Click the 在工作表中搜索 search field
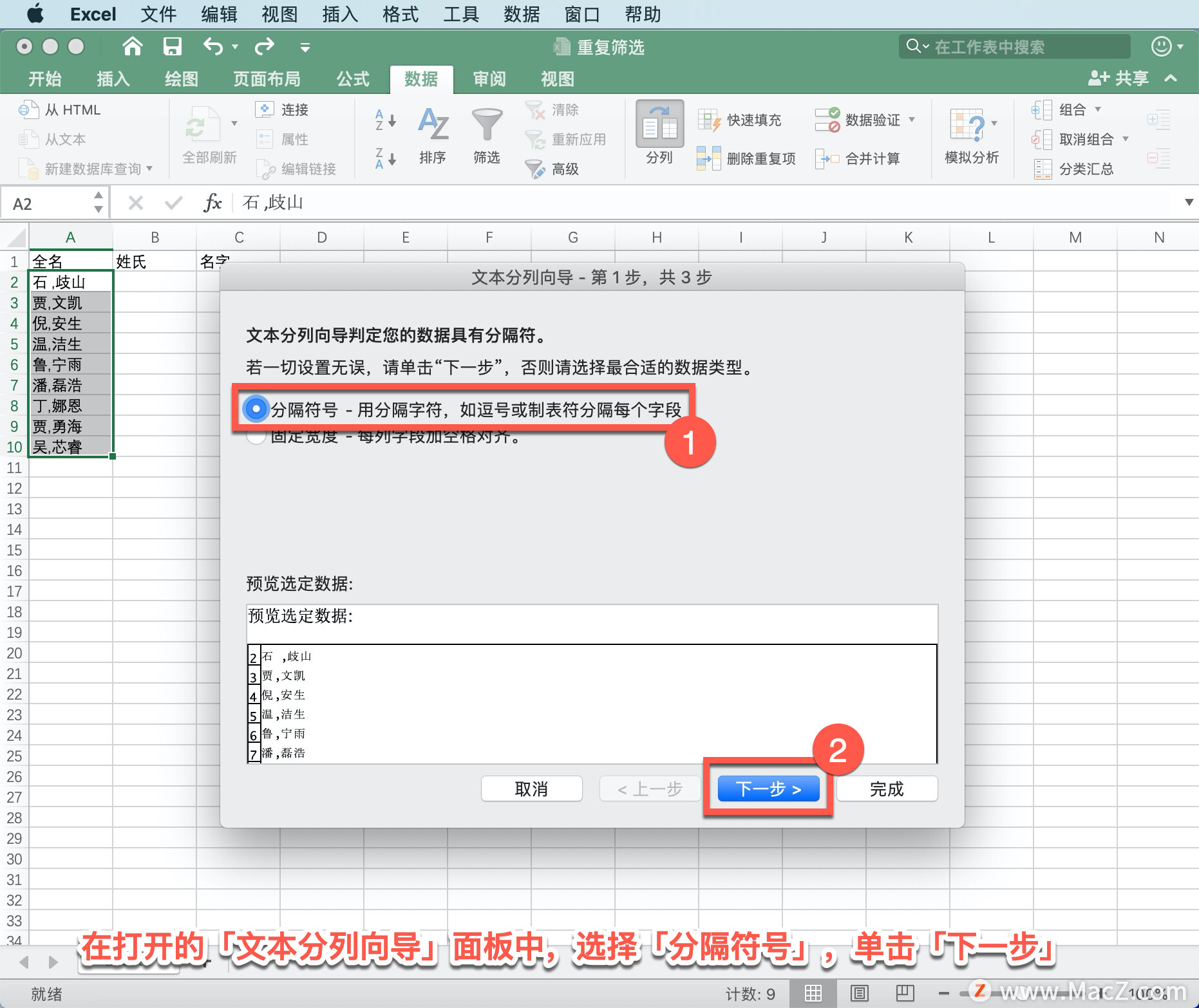 [x=1015, y=46]
